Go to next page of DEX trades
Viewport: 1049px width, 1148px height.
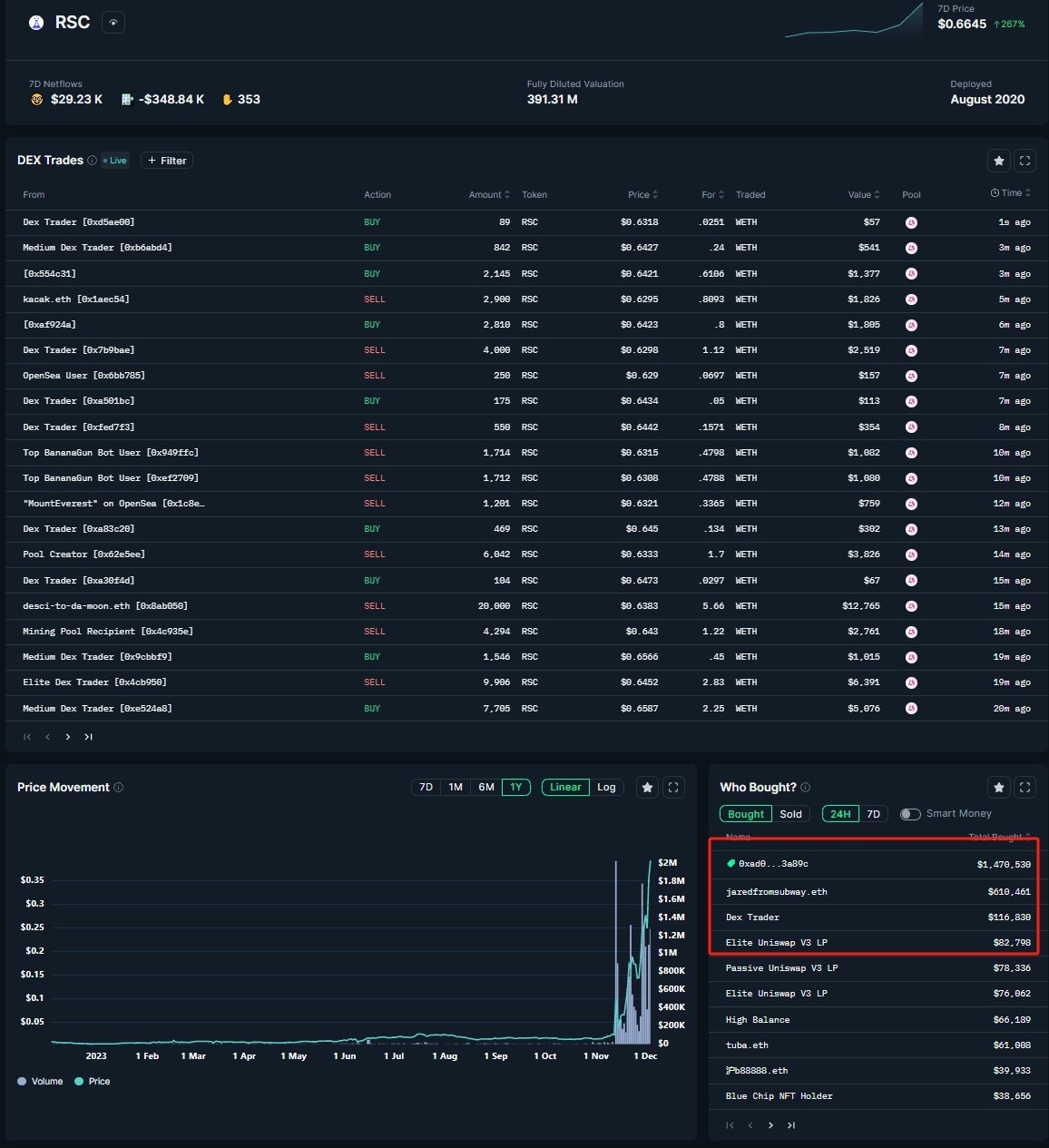tap(68, 737)
